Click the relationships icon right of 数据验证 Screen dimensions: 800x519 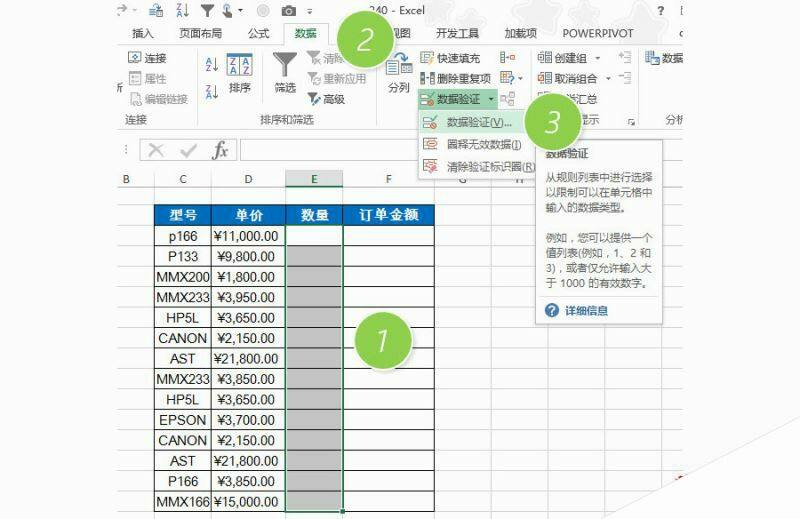(x=508, y=98)
